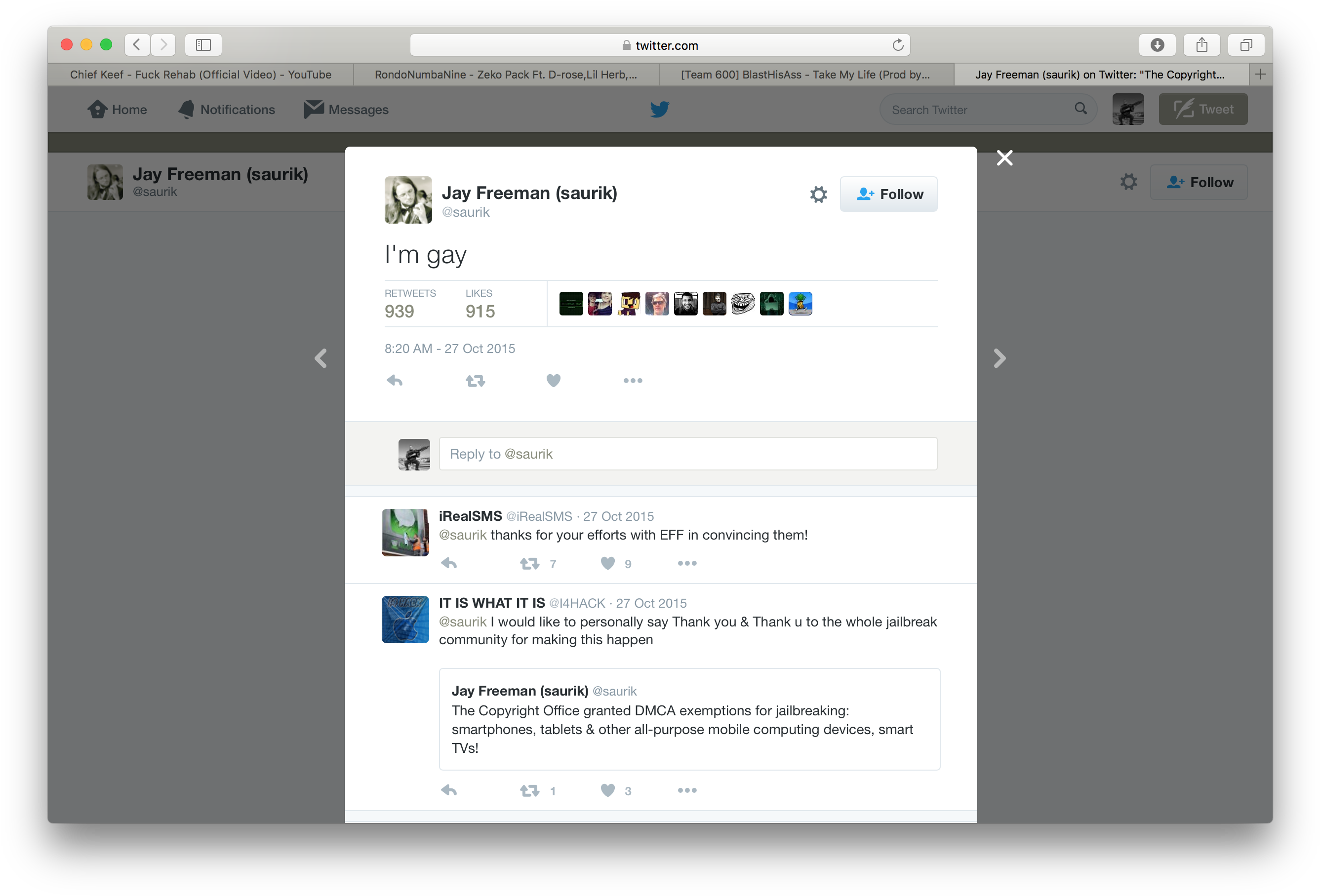The width and height of the screenshot is (1320, 896).
Task: Switch to Chief Keef YouTube tab
Action: [x=200, y=75]
